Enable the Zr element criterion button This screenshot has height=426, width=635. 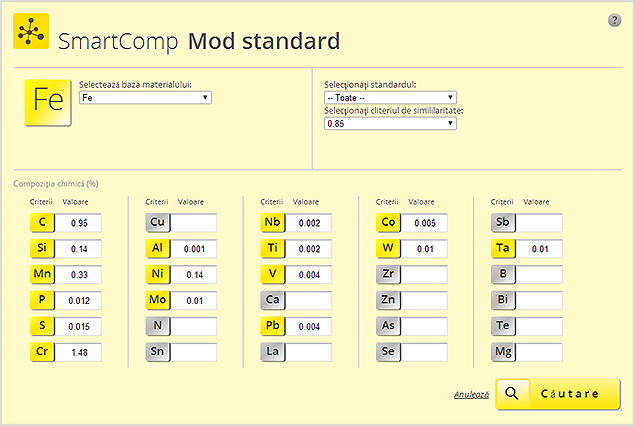click(388, 275)
